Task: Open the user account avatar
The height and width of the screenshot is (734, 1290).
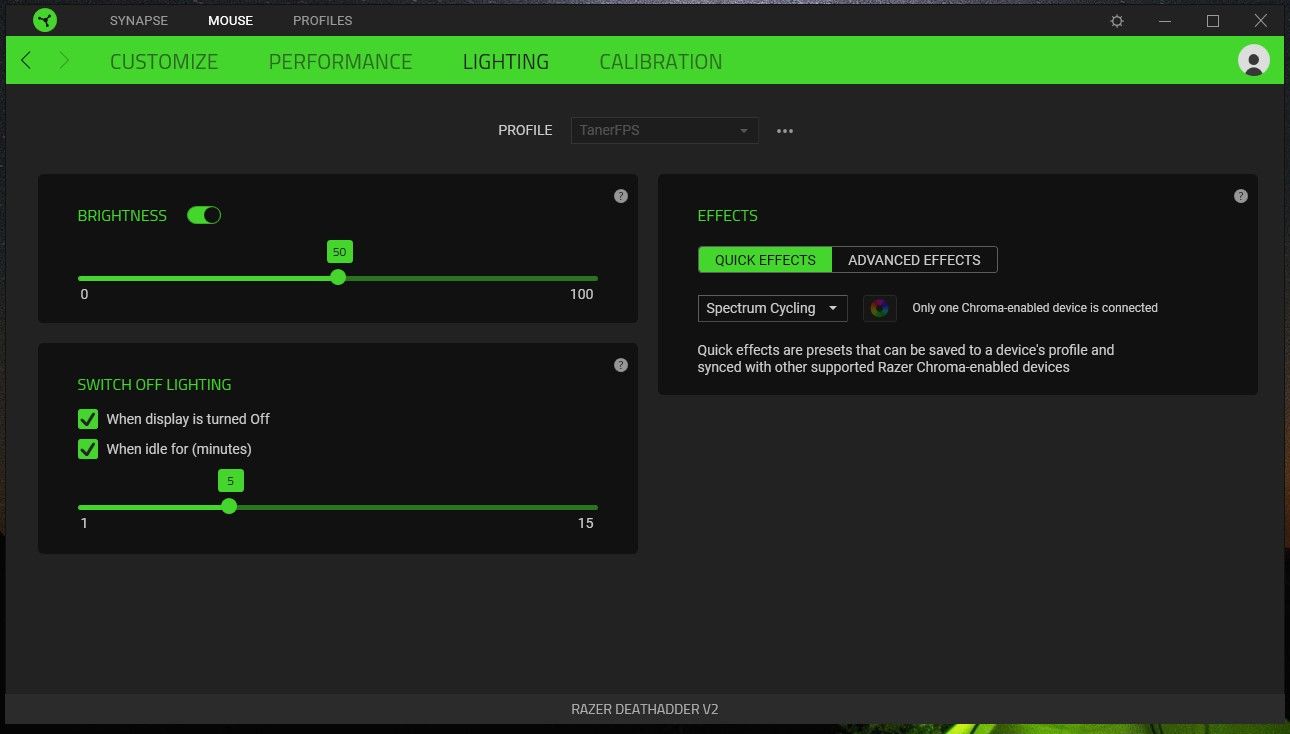Action: point(1253,60)
